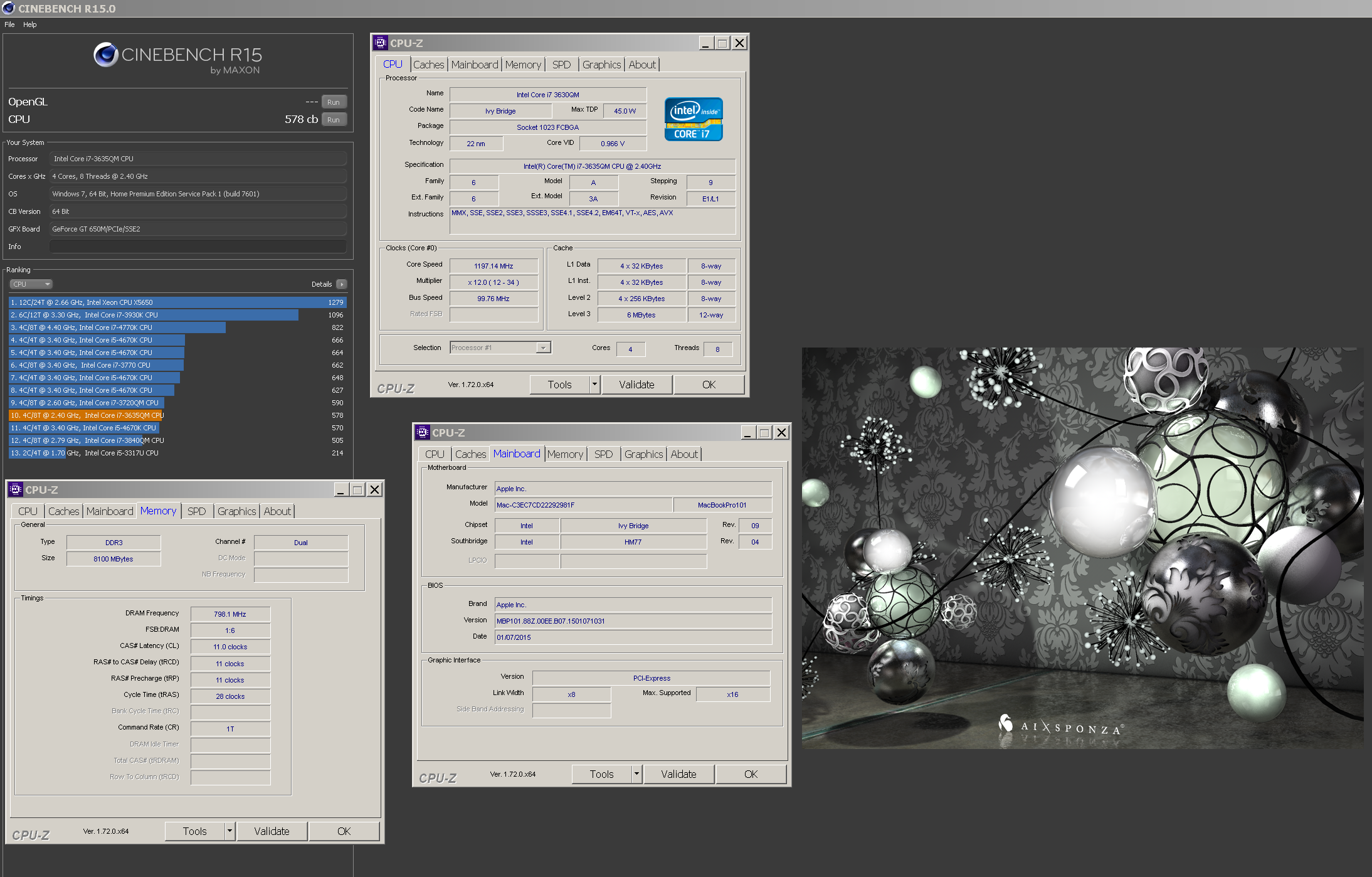Select Core i7-3930K ranking bar row

point(177,315)
